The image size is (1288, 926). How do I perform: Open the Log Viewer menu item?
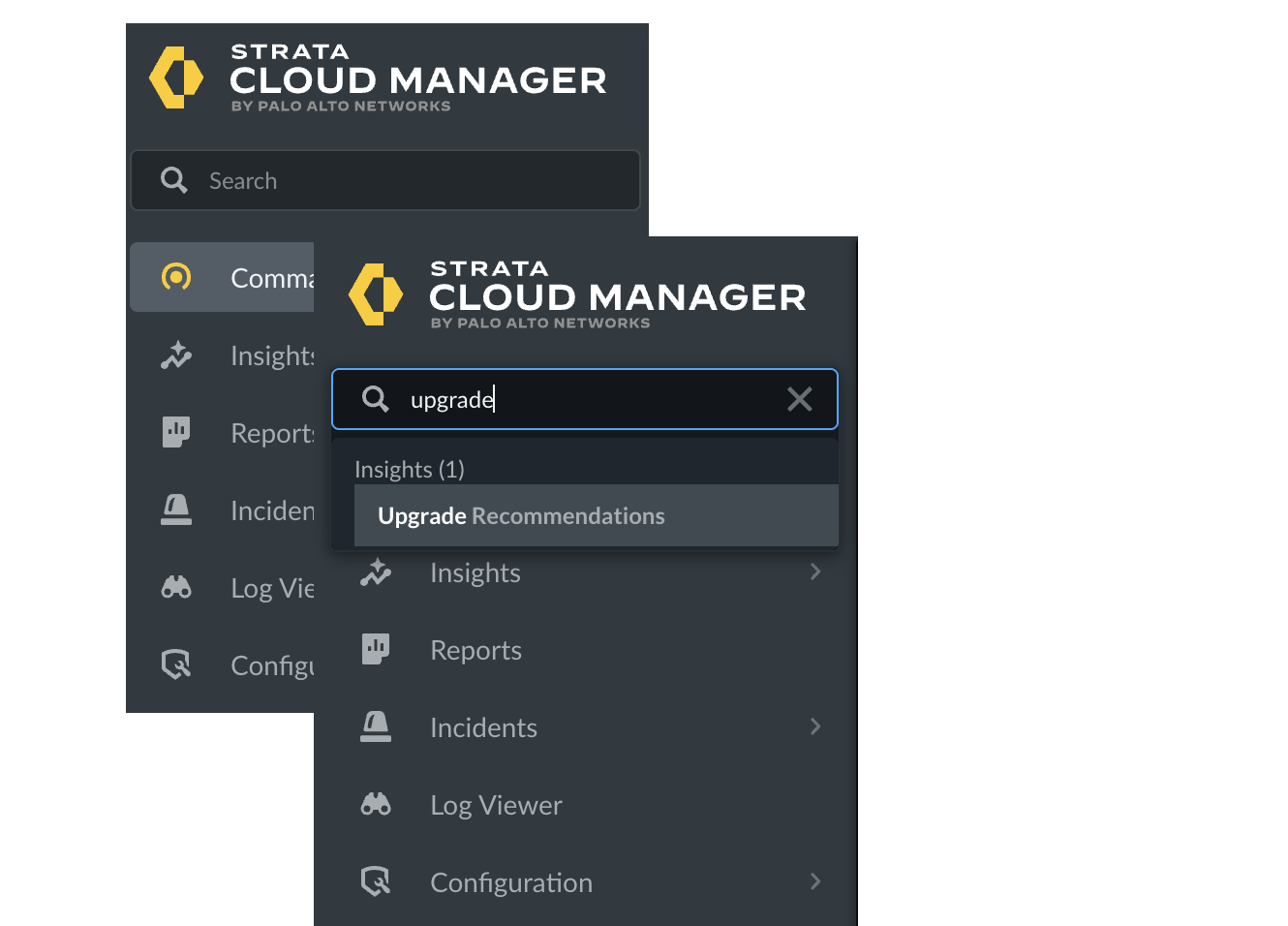(x=496, y=805)
